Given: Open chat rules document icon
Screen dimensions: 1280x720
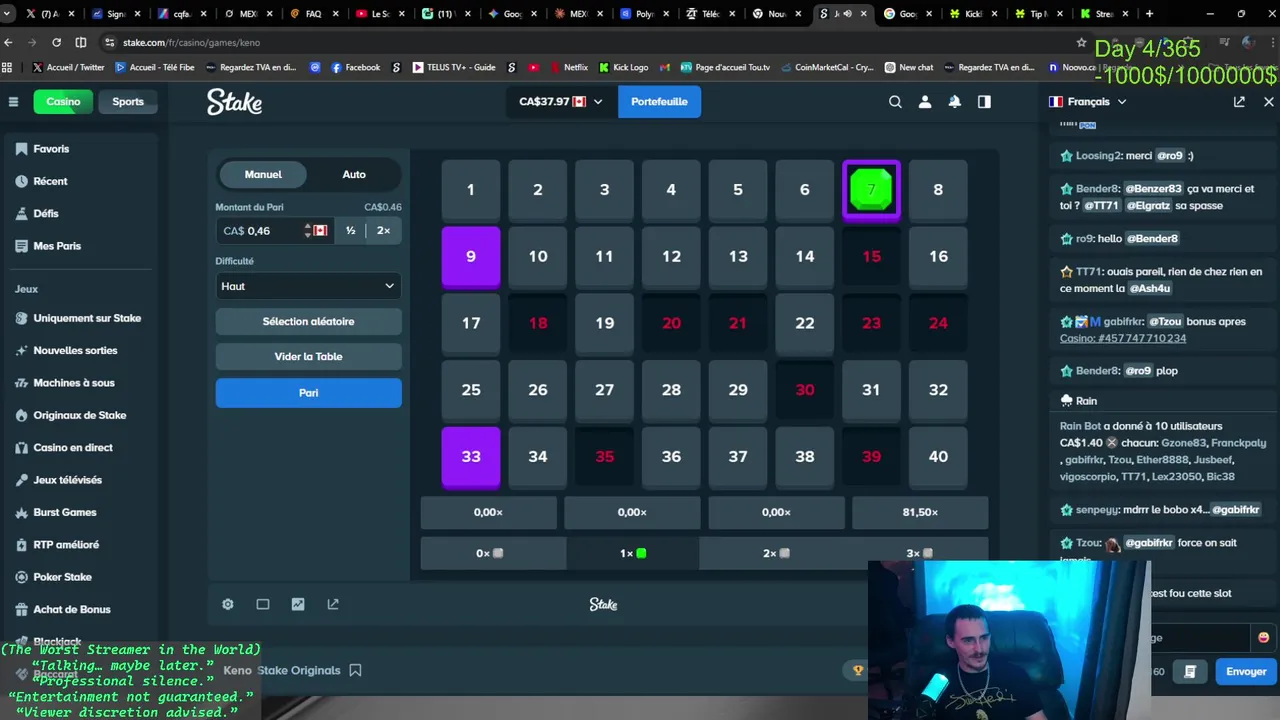Looking at the screenshot, I should 1190,672.
